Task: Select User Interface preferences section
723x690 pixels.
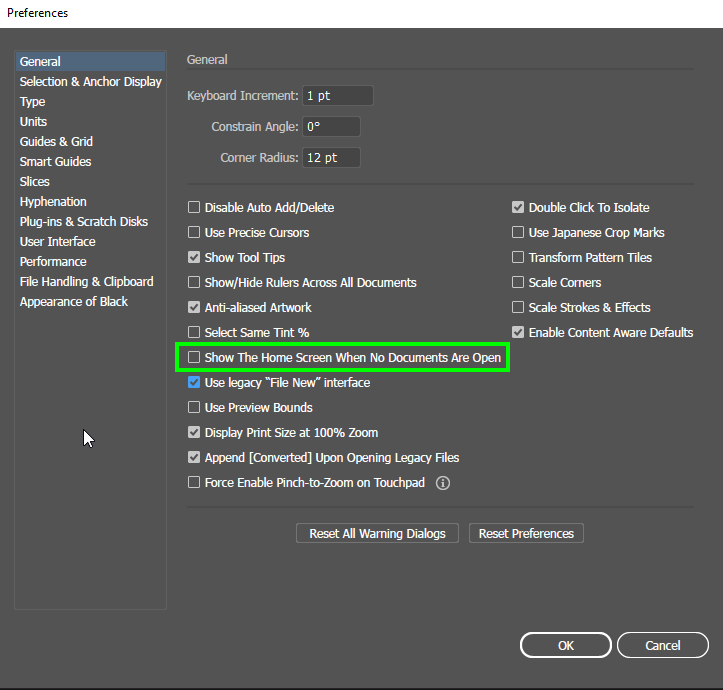Action: [58, 242]
